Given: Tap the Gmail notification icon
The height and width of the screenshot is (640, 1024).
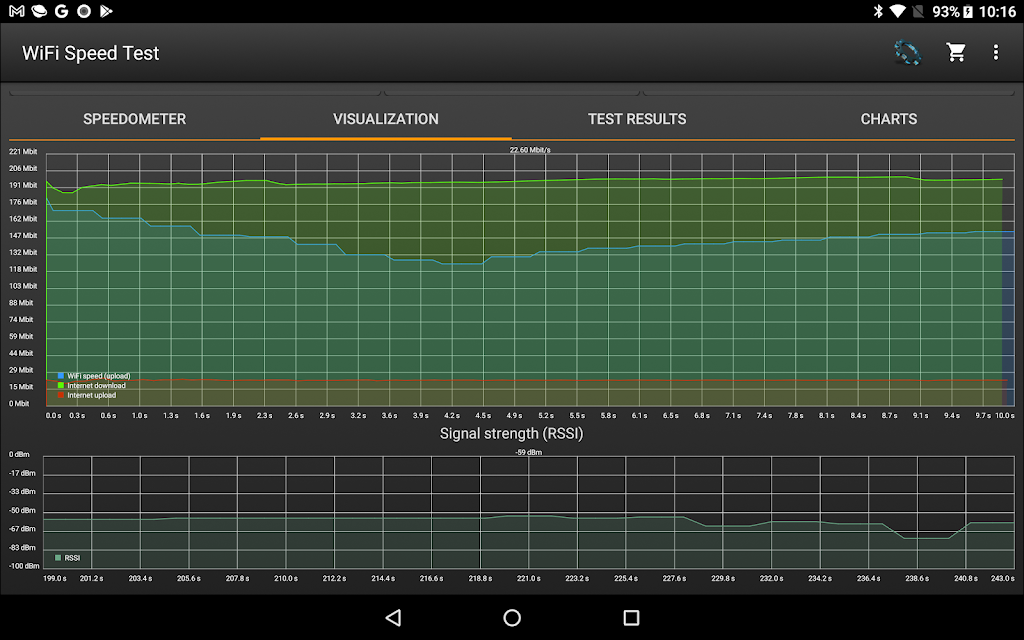Looking at the screenshot, I should pyautogui.click(x=16, y=11).
